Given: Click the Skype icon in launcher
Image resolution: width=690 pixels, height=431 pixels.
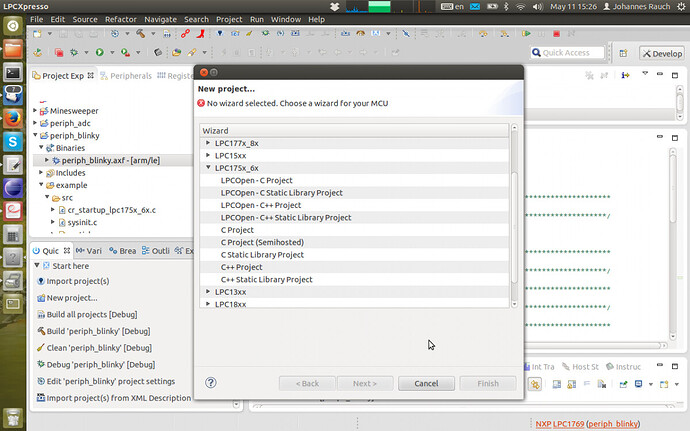Looking at the screenshot, I should pos(13,142).
